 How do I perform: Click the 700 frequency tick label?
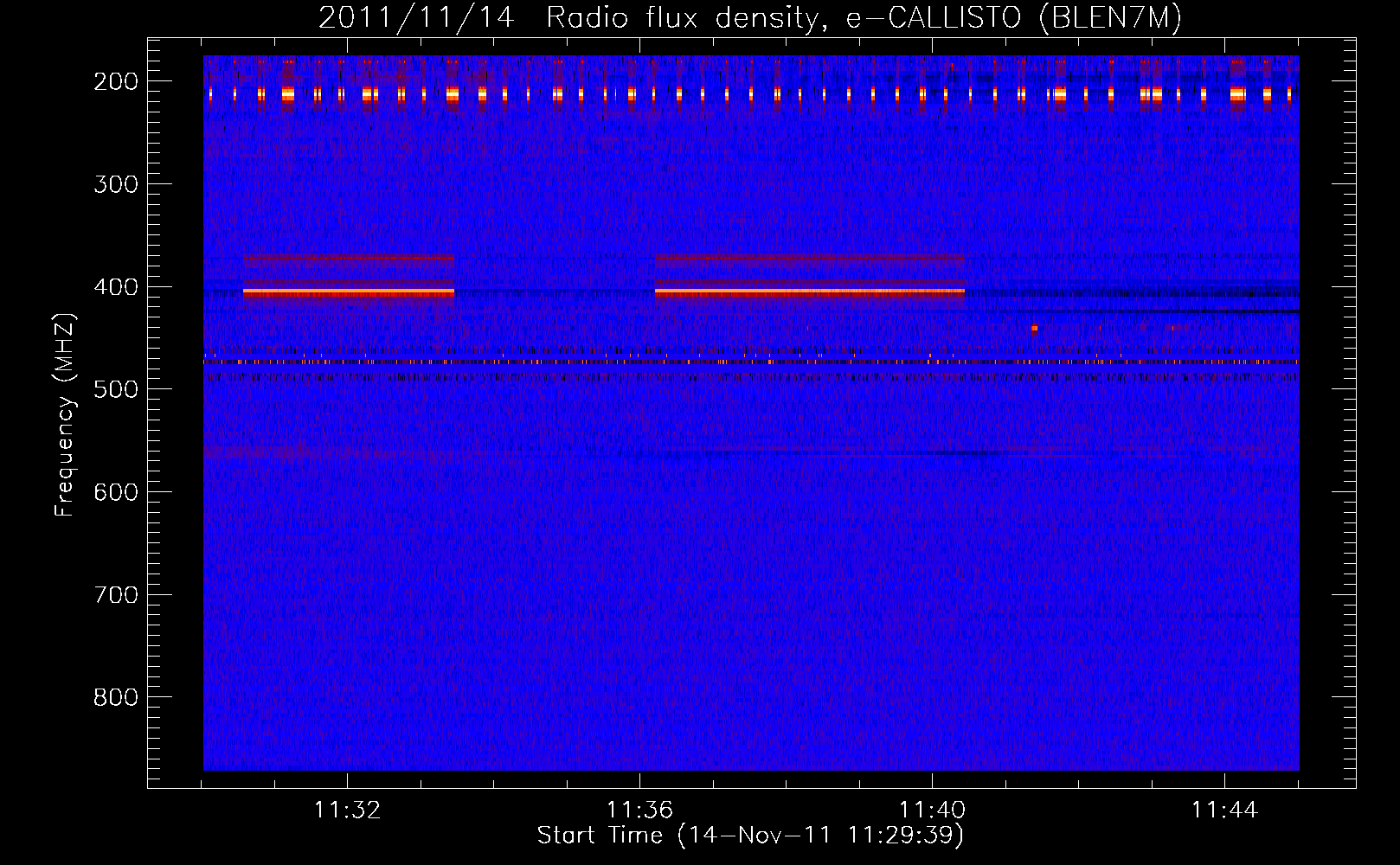pos(115,595)
